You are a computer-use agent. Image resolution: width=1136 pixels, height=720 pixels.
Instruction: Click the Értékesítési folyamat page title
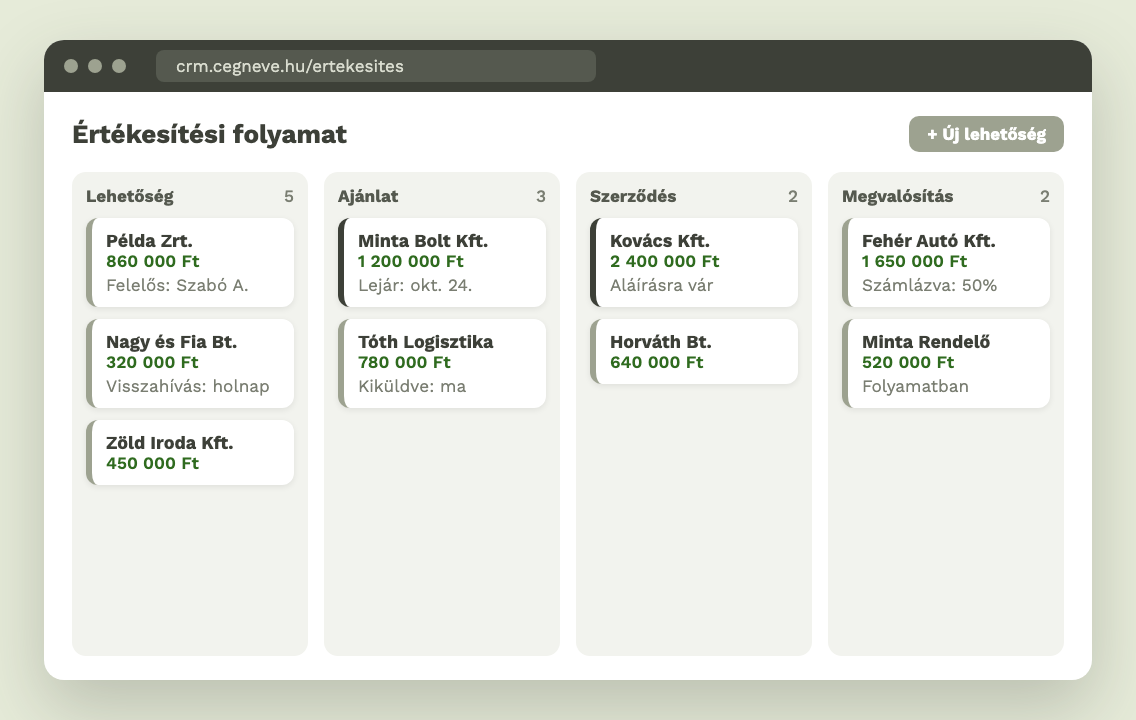point(209,134)
